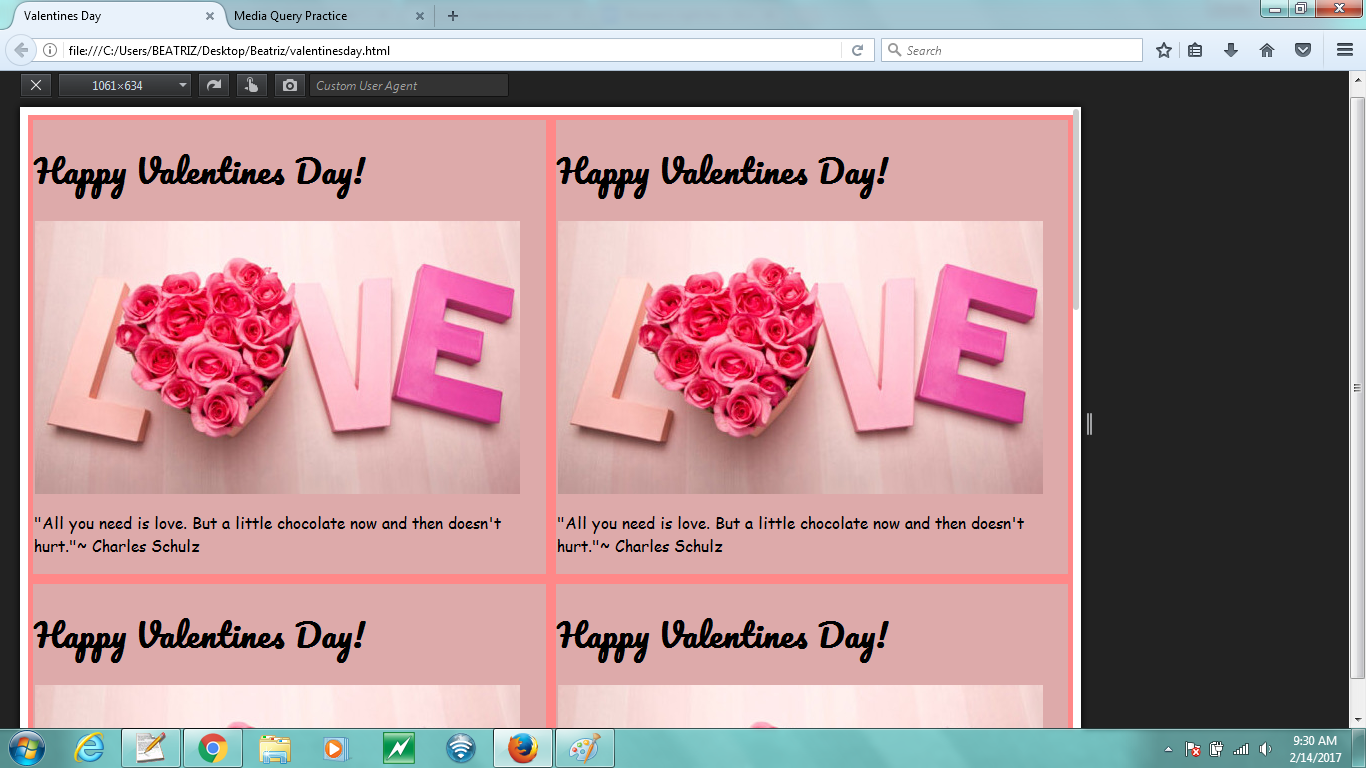The width and height of the screenshot is (1366, 768).
Task: Click the Charles Schulz quote in the left card
Action: point(268,535)
